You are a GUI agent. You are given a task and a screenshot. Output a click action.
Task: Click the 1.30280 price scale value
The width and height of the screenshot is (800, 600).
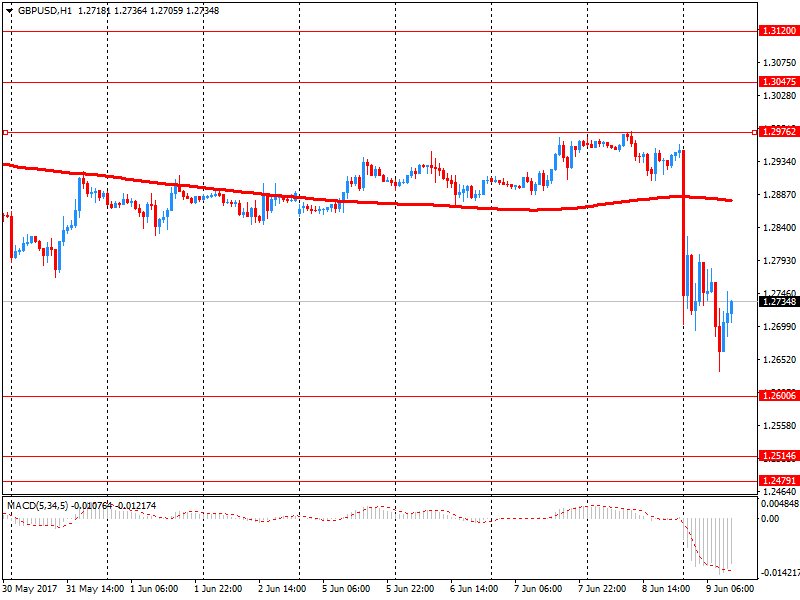click(780, 96)
